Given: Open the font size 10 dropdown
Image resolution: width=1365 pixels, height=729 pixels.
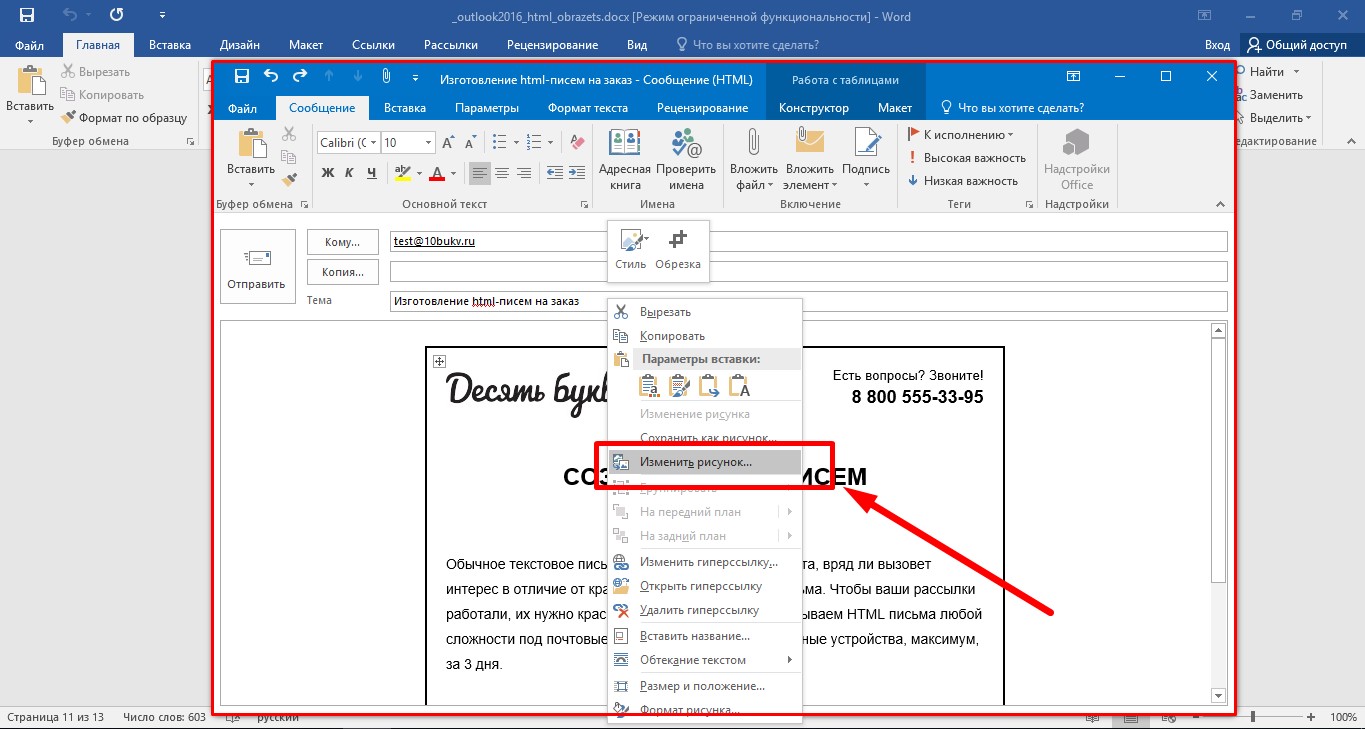Looking at the screenshot, I should [428, 143].
